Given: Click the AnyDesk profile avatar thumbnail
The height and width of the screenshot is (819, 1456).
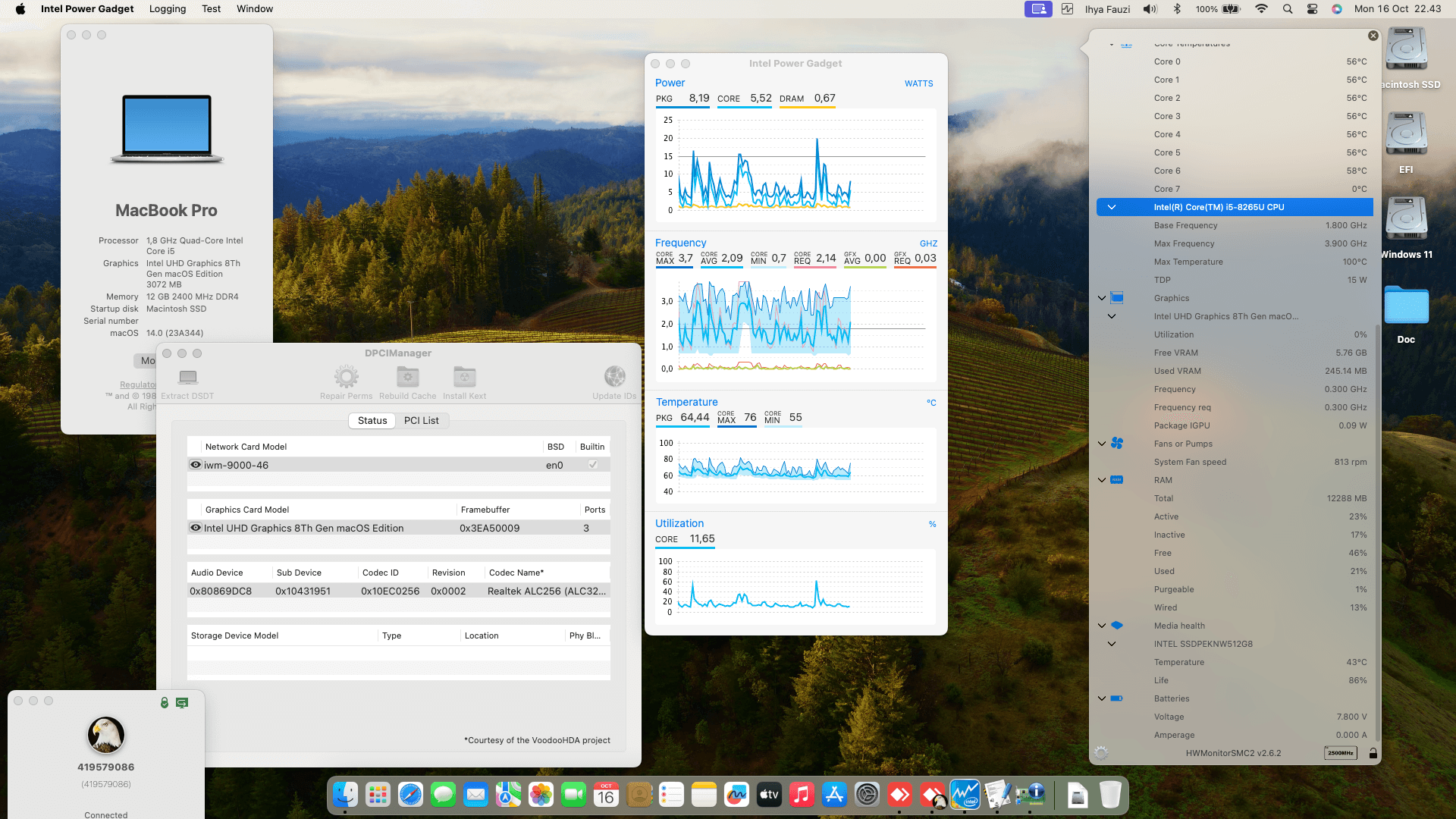Looking at the screenshot, I should point(106,735).
